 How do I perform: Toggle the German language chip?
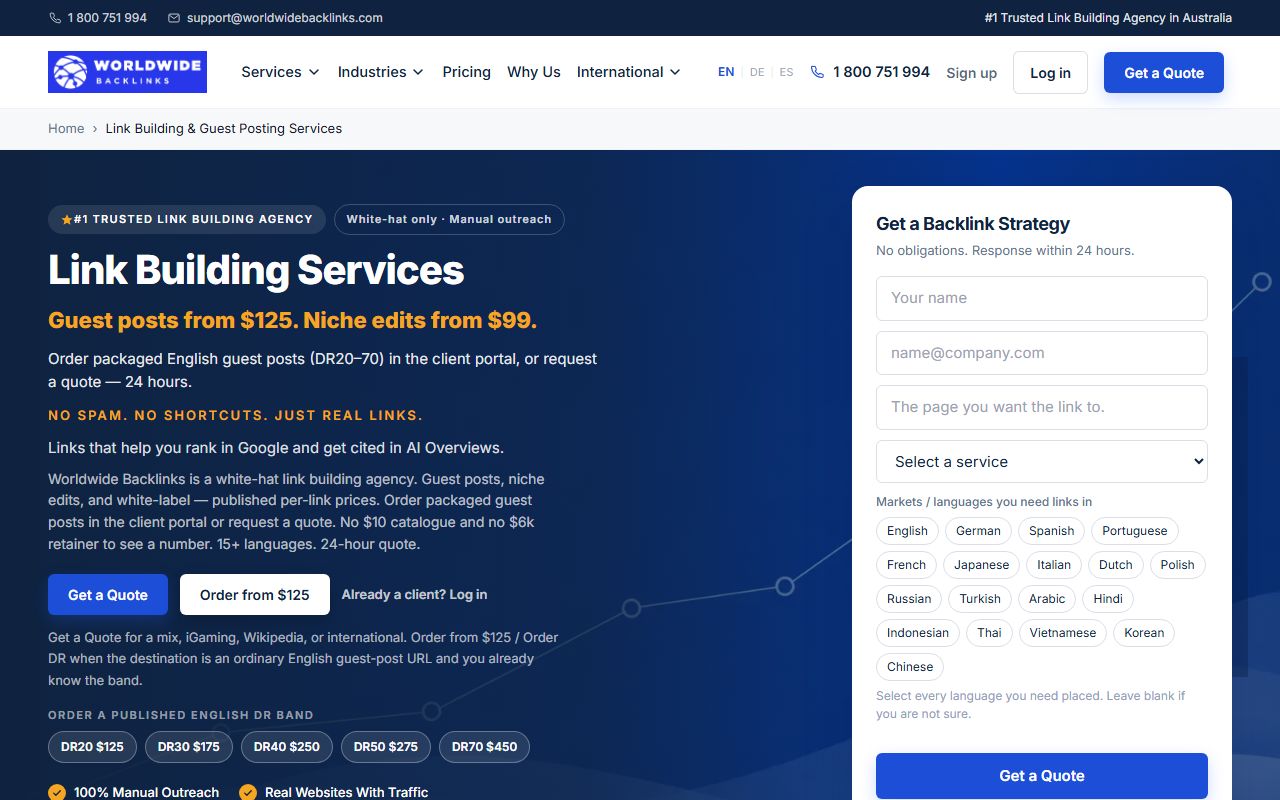pyautogui.click(x=978, y=531)
